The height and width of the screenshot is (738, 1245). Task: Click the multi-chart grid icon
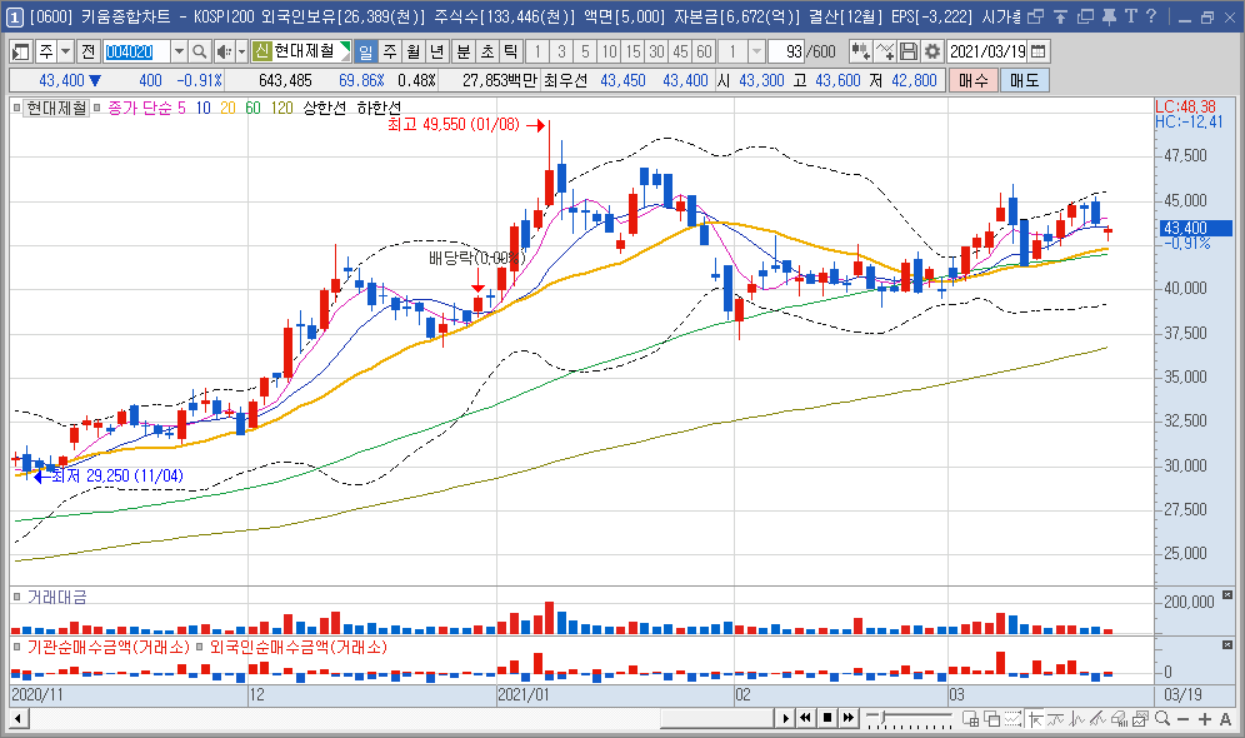tap(970, 718)
